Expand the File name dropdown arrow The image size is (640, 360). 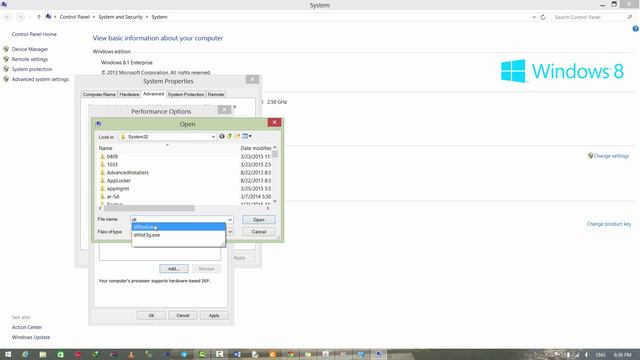coord(230,220)
